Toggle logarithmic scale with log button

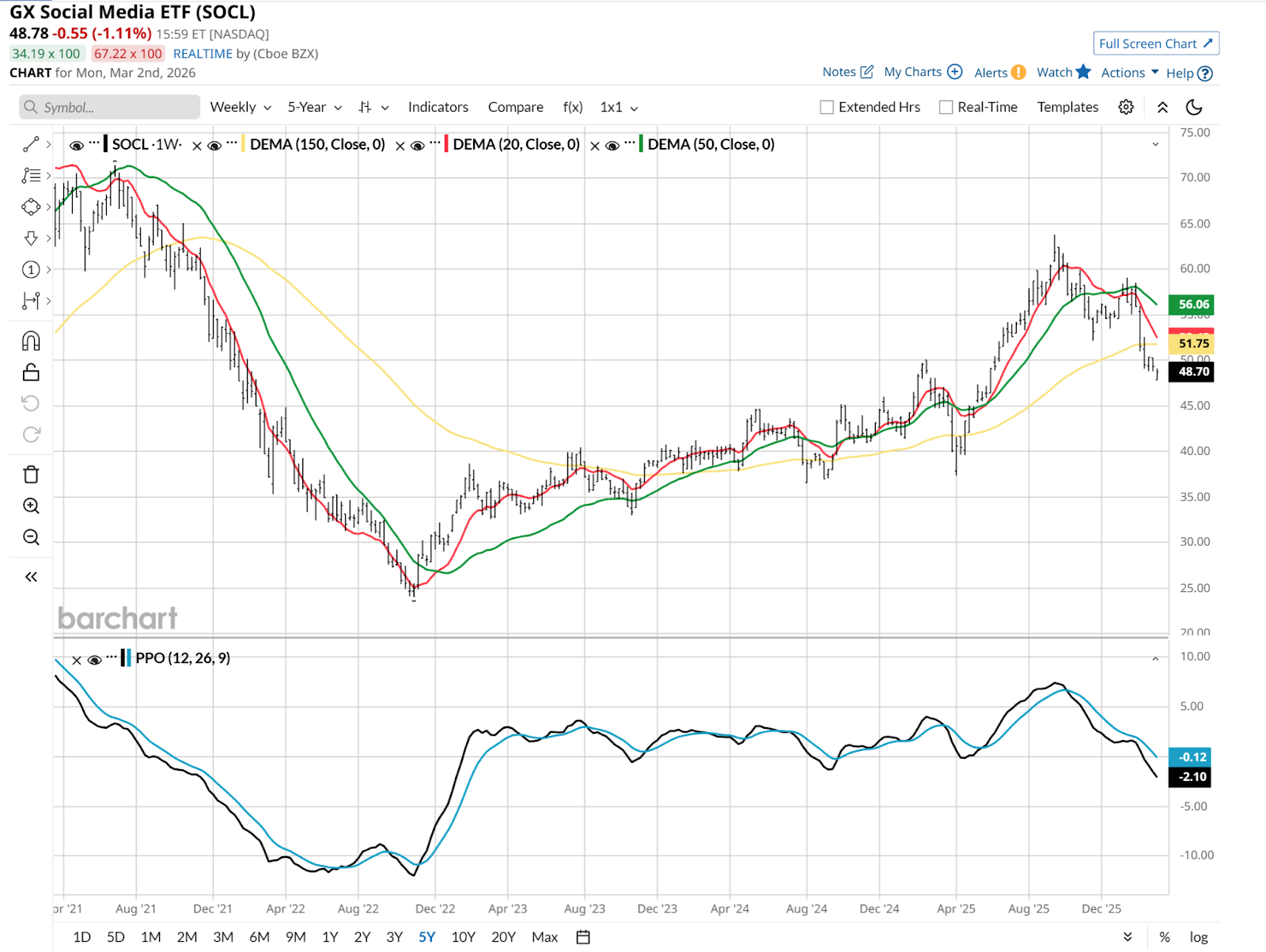[x=1199, y=937]
